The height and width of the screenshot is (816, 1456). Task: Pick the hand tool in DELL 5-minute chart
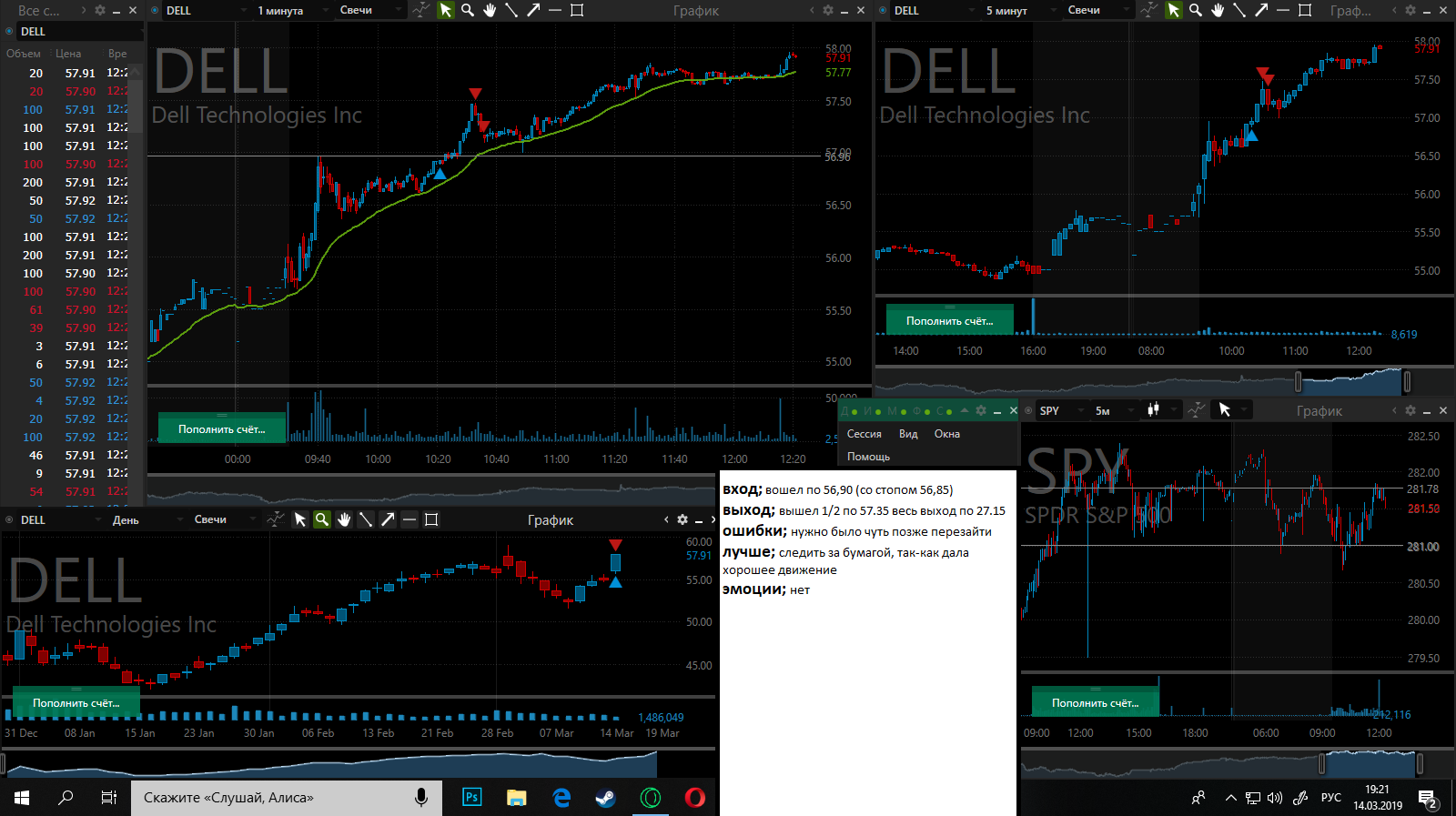point(1218,10)
